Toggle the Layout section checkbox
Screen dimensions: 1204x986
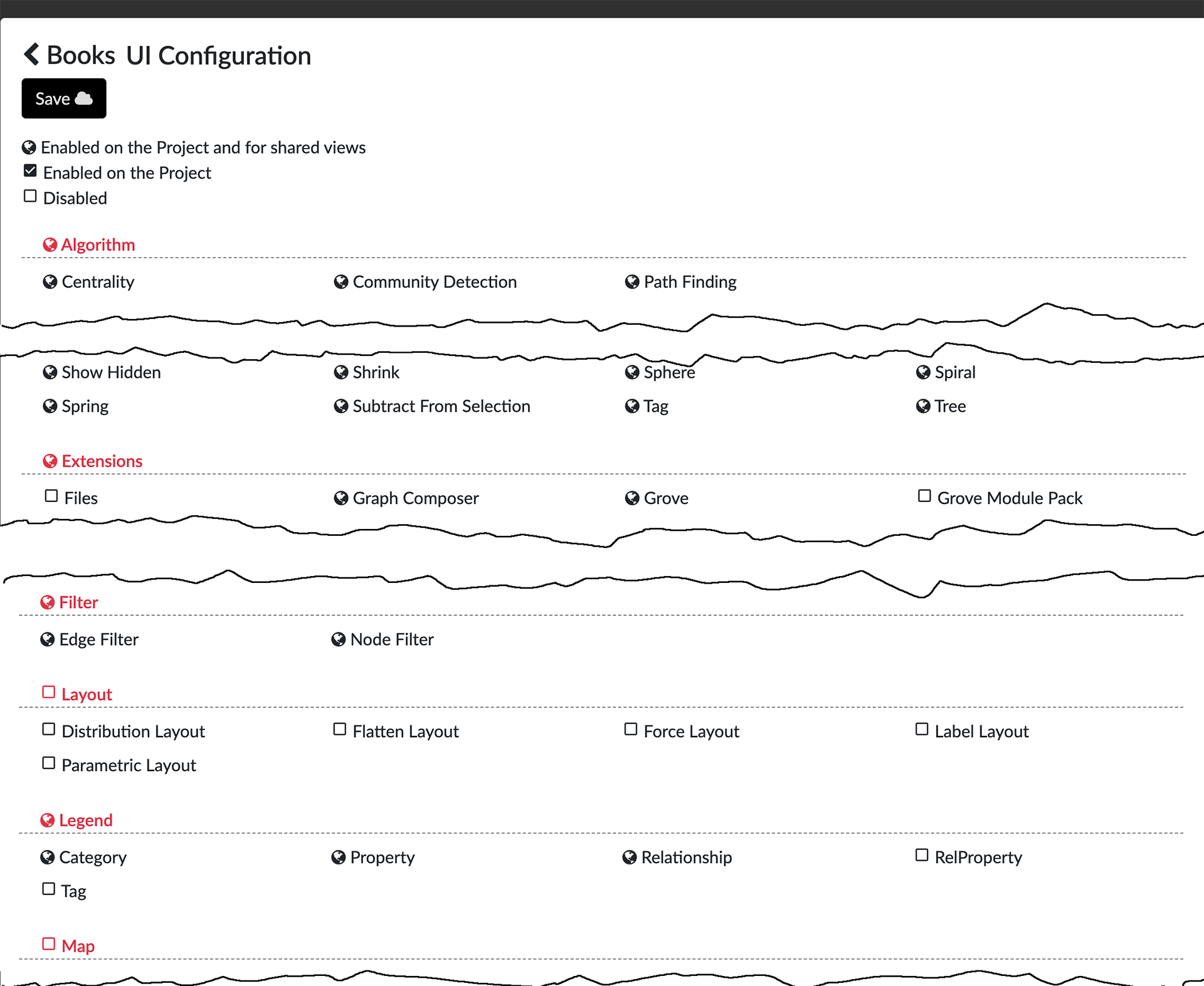(49, 693)
